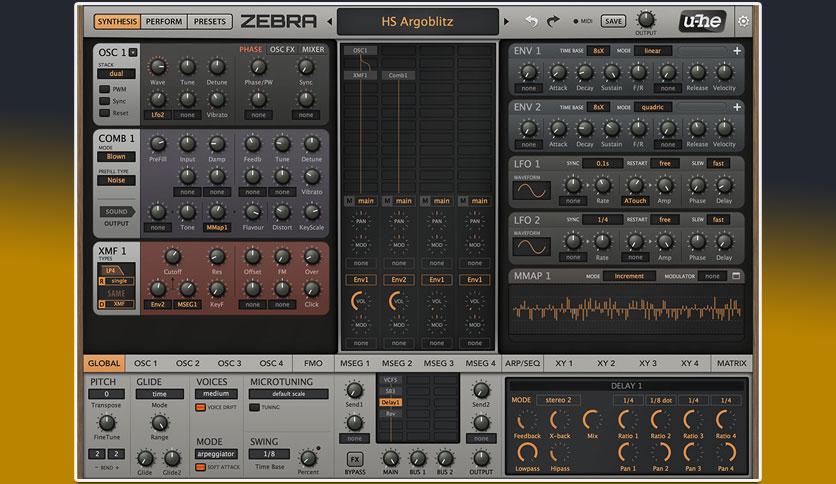Open the OSC FX tab
Screen dimensions: 836x484
[282, 49]
